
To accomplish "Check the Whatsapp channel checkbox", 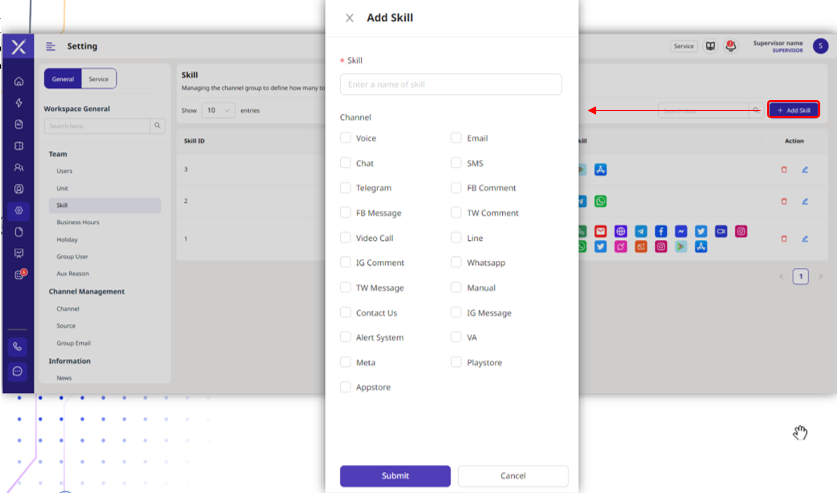I will 456,263.
